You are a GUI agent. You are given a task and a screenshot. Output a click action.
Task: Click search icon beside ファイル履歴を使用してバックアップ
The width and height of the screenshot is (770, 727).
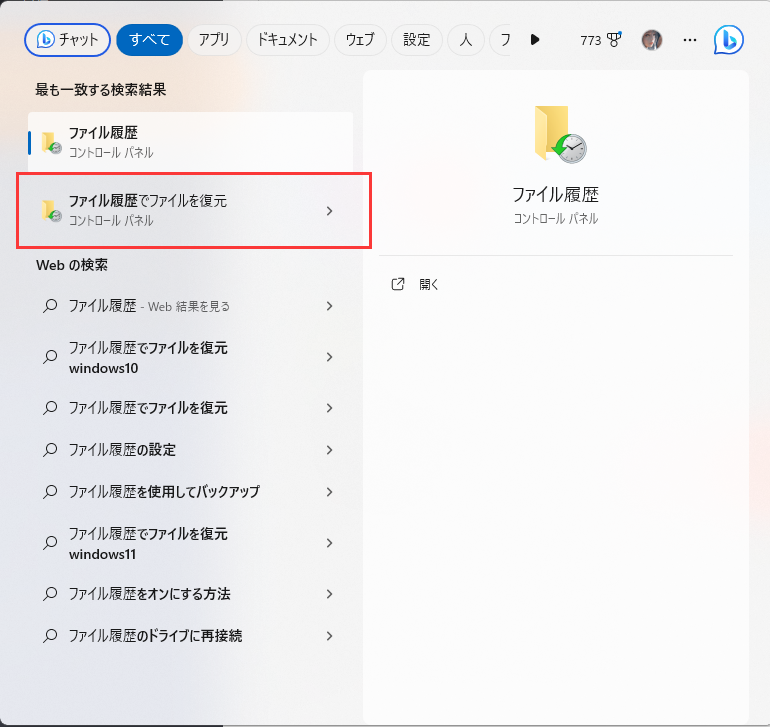tap(50, 492)
